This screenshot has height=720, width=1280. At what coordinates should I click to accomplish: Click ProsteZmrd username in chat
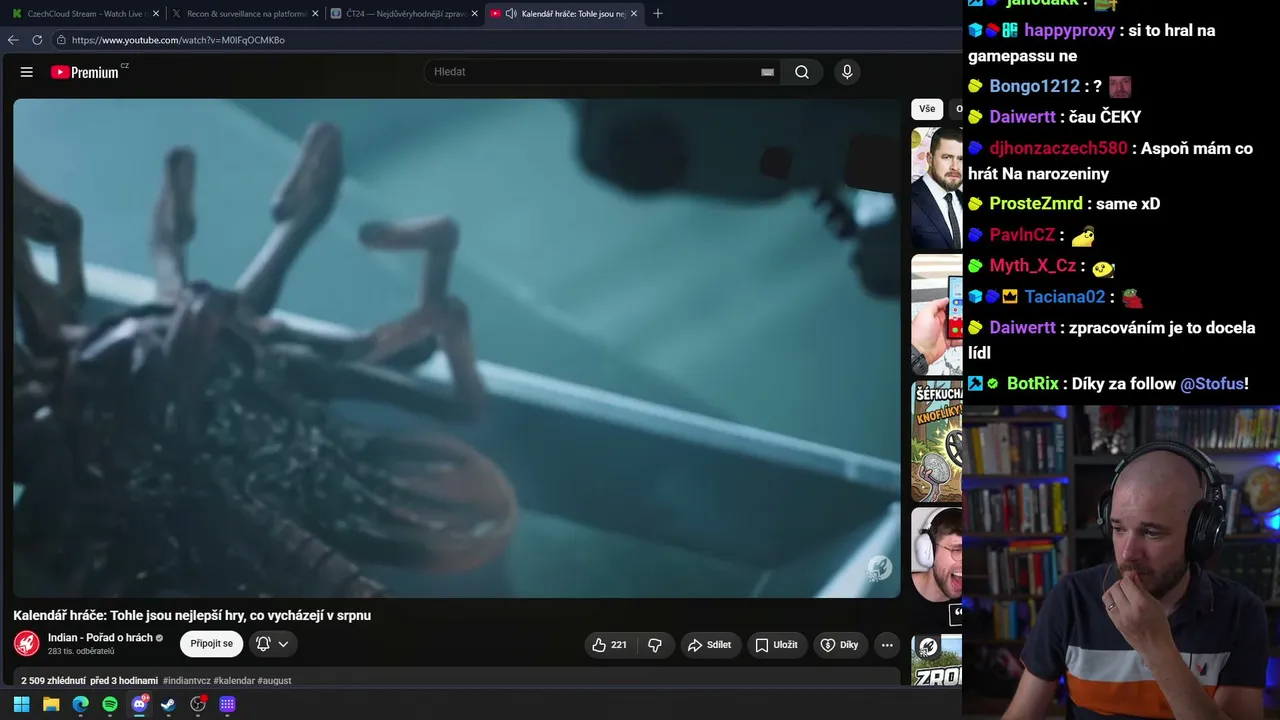pos(1036,203)
